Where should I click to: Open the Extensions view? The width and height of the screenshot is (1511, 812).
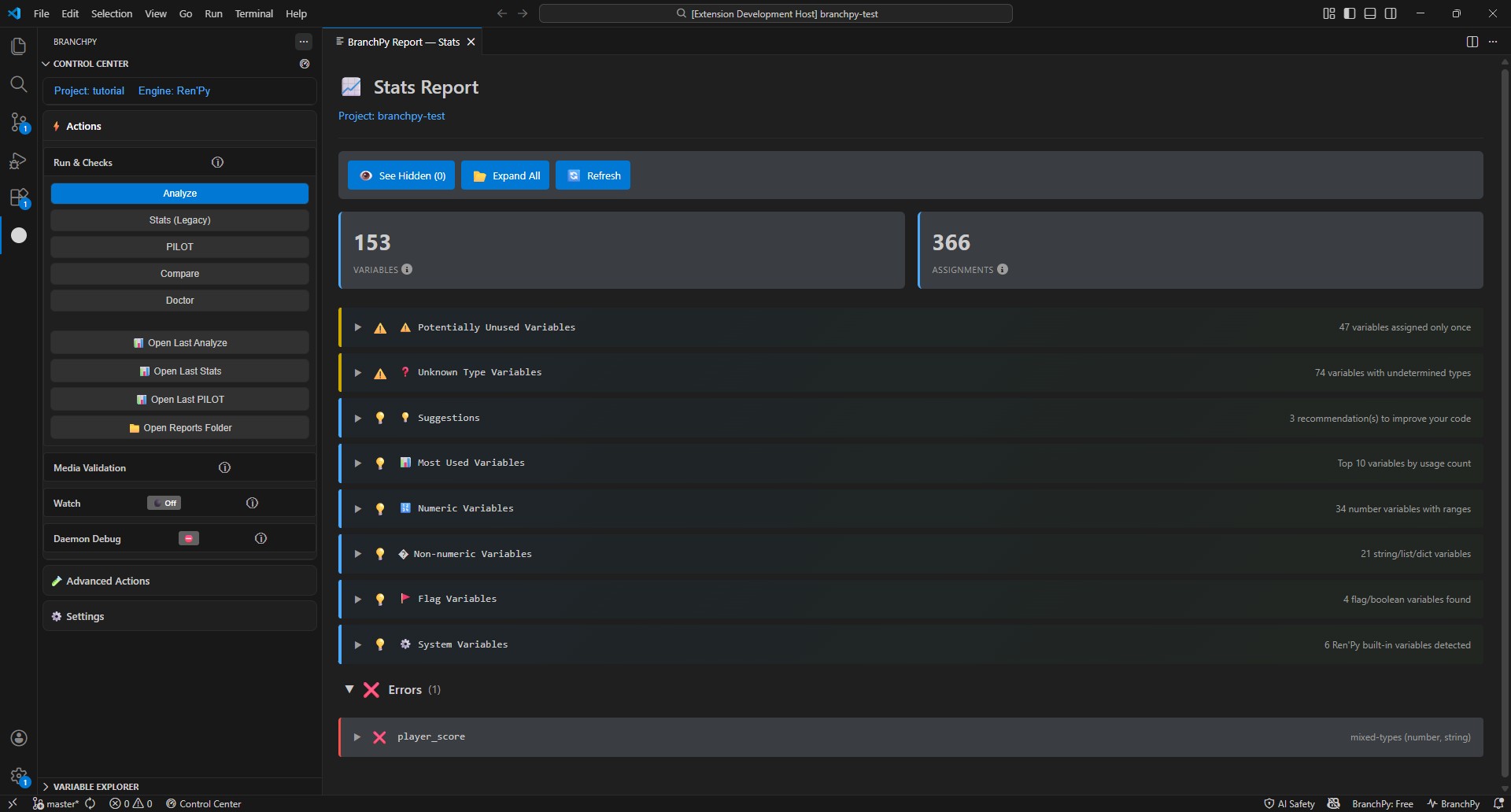click(18, 197)
